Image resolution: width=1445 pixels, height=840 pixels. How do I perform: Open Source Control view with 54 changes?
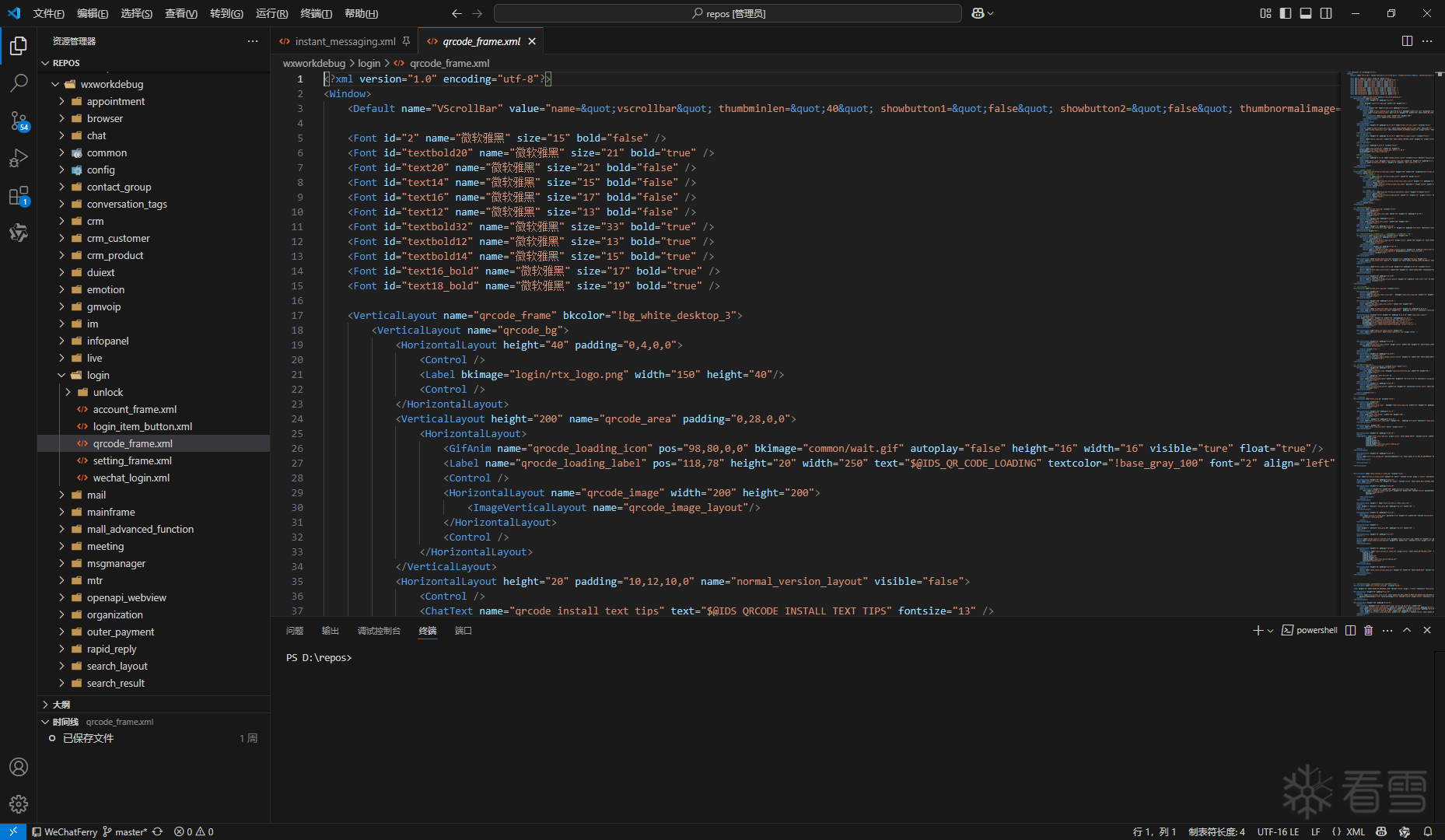[x=19, y=121]
